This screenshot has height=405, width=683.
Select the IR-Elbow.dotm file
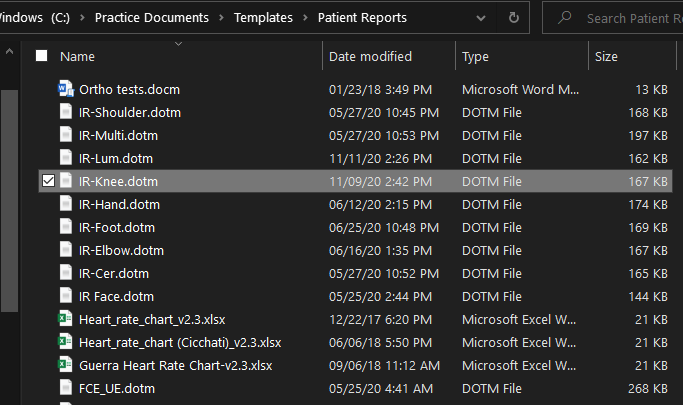pos(121,250)
